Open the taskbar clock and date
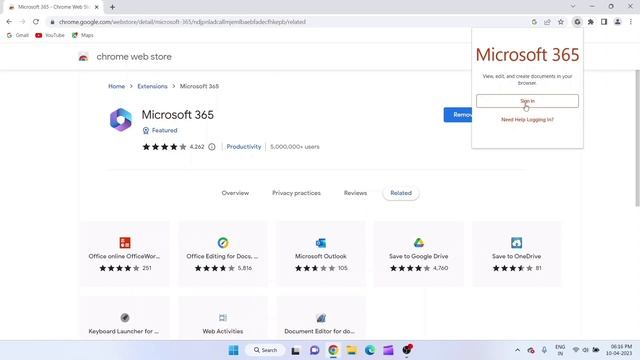Image resolution: width=640 pixels, height=360 pixels. [x=619, y=350]
